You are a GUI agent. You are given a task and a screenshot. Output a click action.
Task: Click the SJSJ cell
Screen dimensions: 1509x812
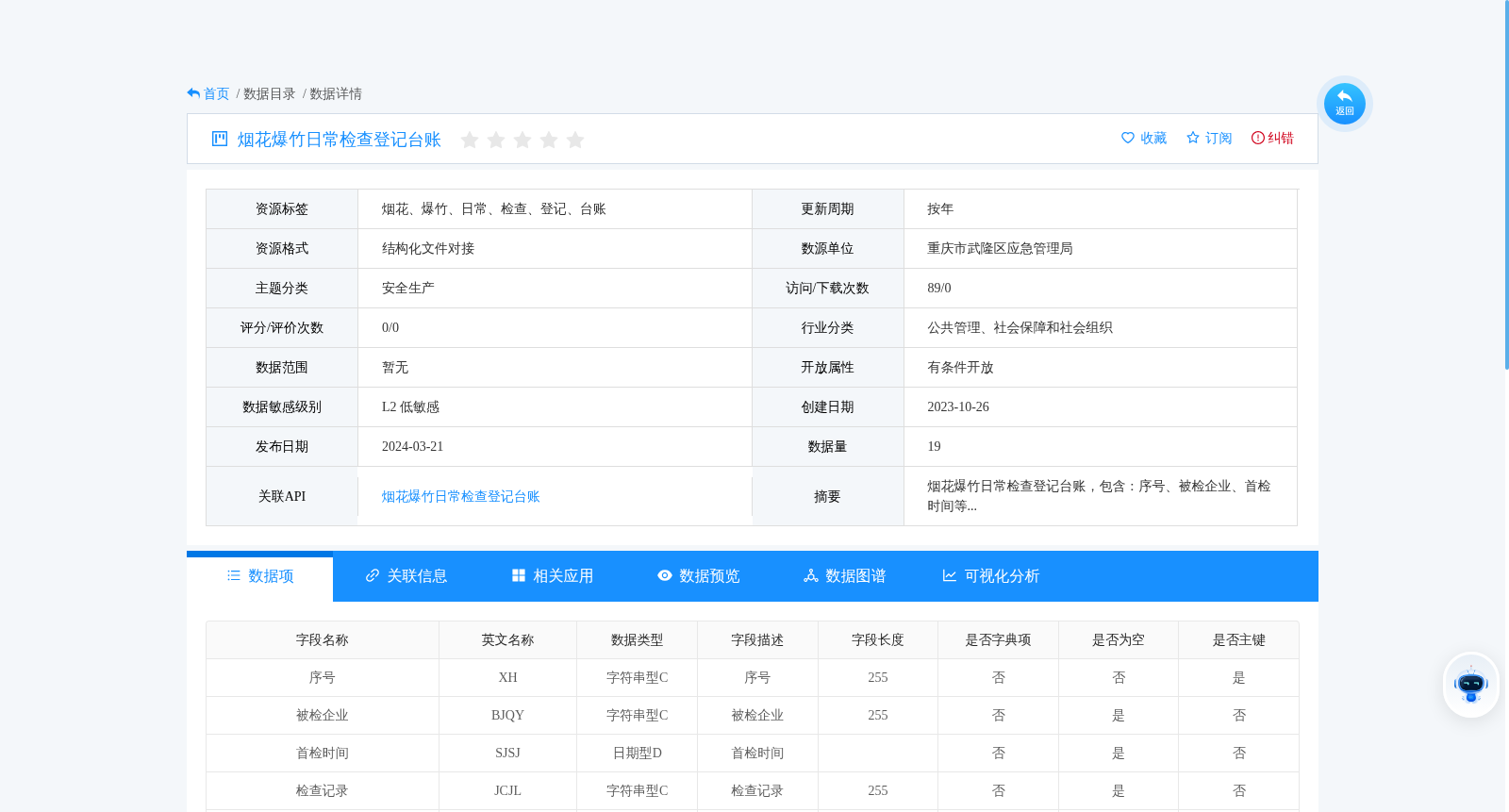coord(507,753)
